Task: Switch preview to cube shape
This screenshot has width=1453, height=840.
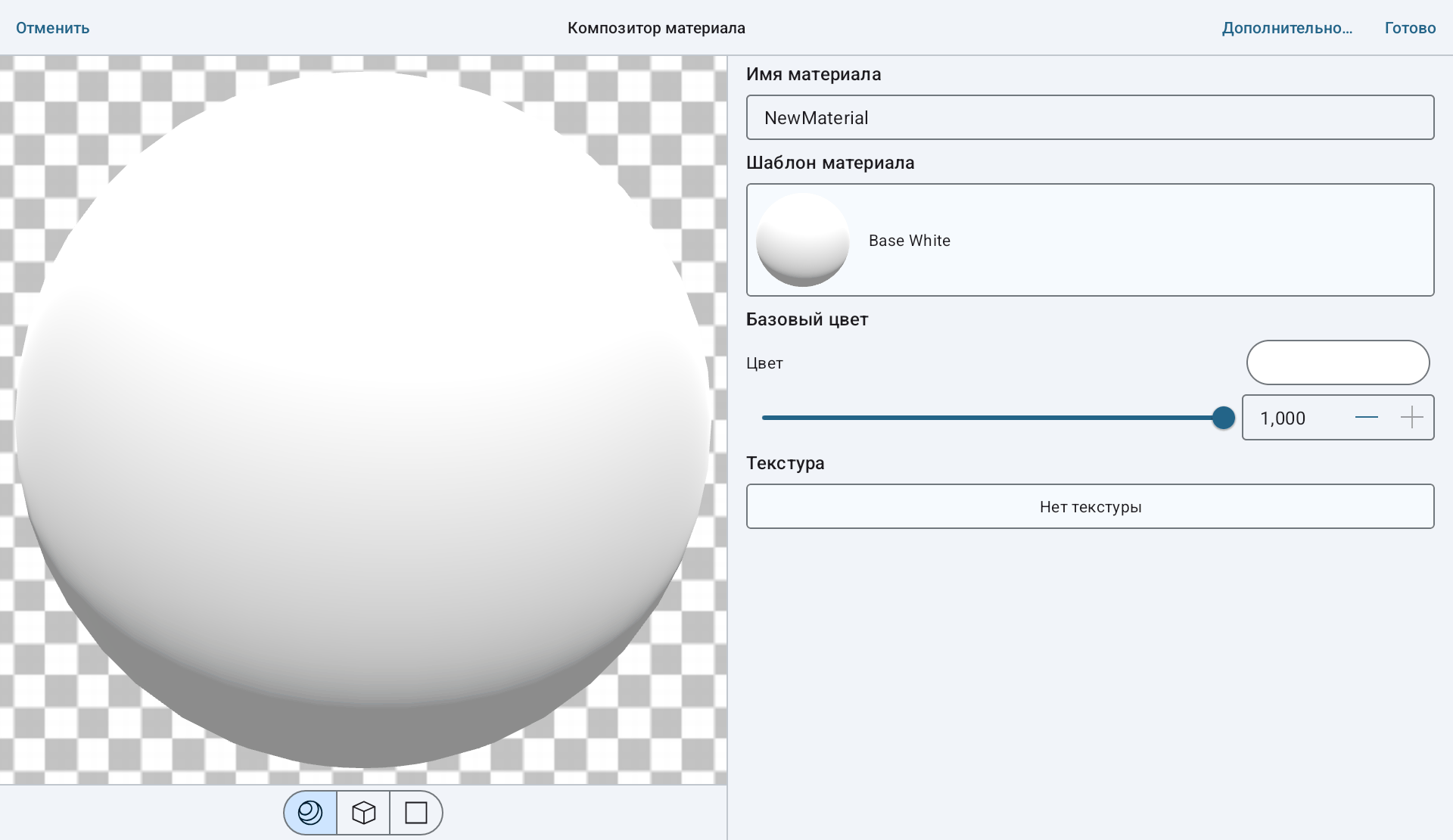Action: tap(363, 813)
